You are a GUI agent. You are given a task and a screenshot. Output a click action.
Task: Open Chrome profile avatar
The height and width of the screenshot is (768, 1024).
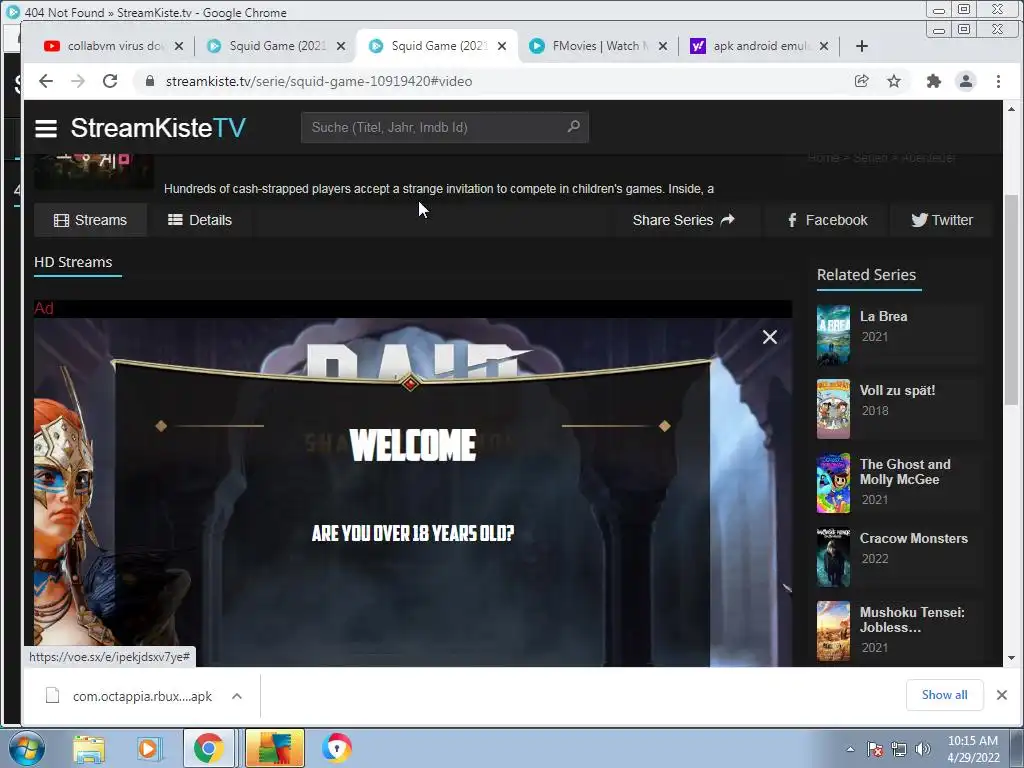pos(965,81)
